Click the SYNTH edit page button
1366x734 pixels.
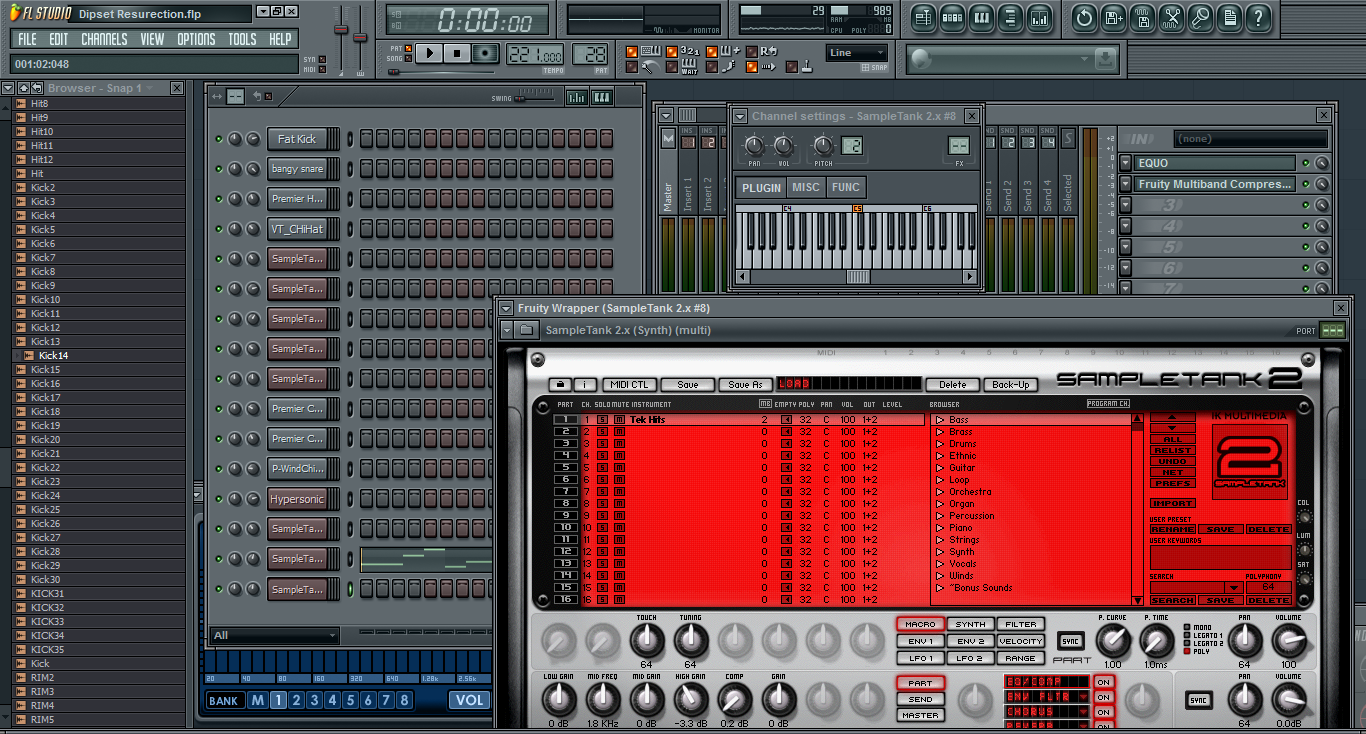tap(970, 624)
